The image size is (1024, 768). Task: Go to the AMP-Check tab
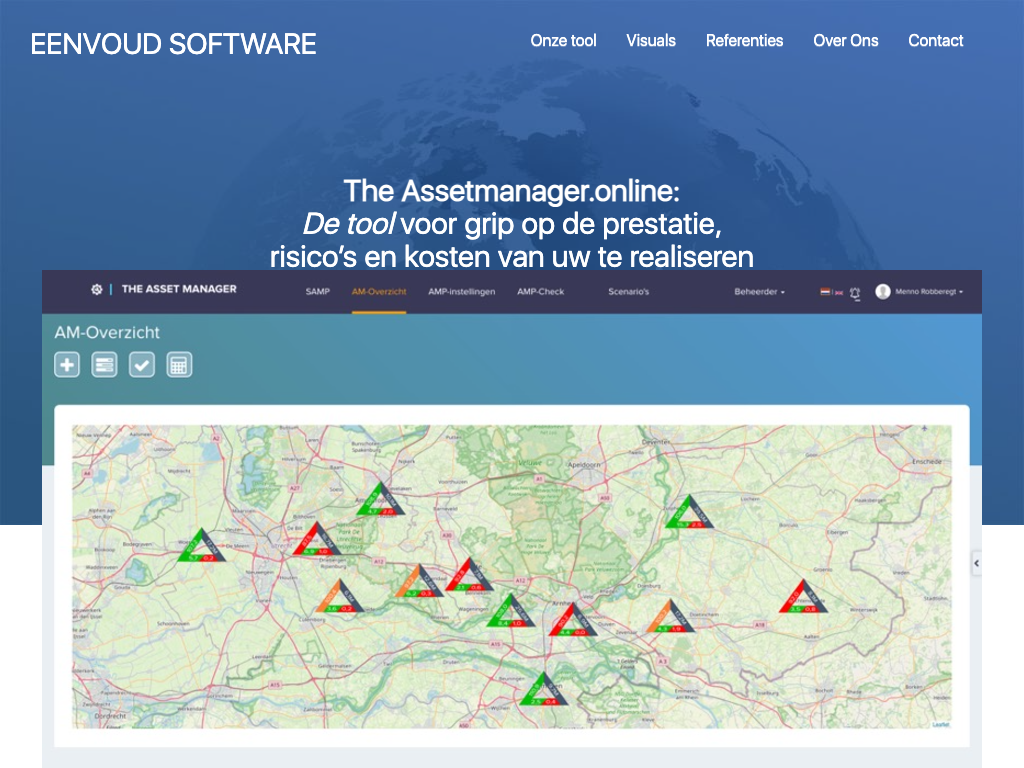point(541,292)
